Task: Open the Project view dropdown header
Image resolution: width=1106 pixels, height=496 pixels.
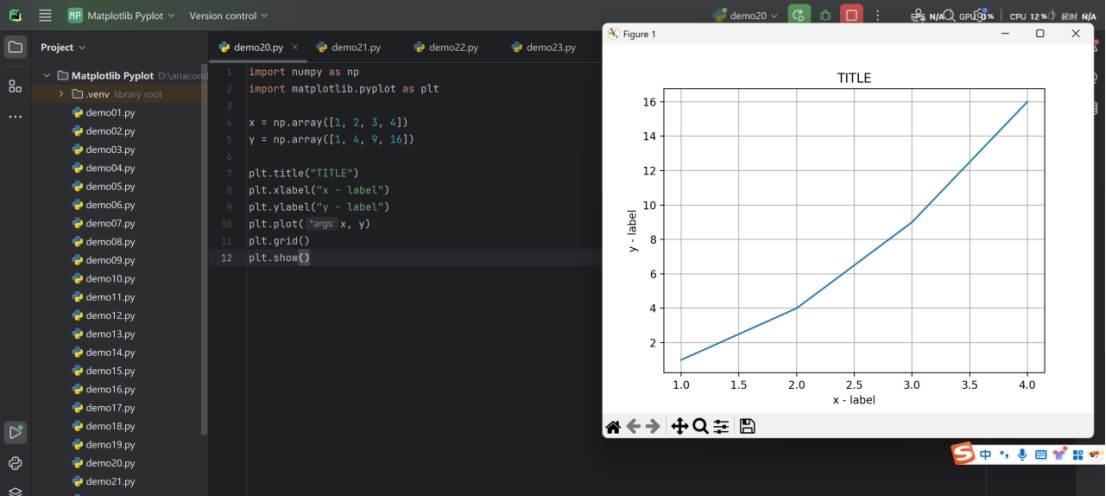Action: (63, 47)
